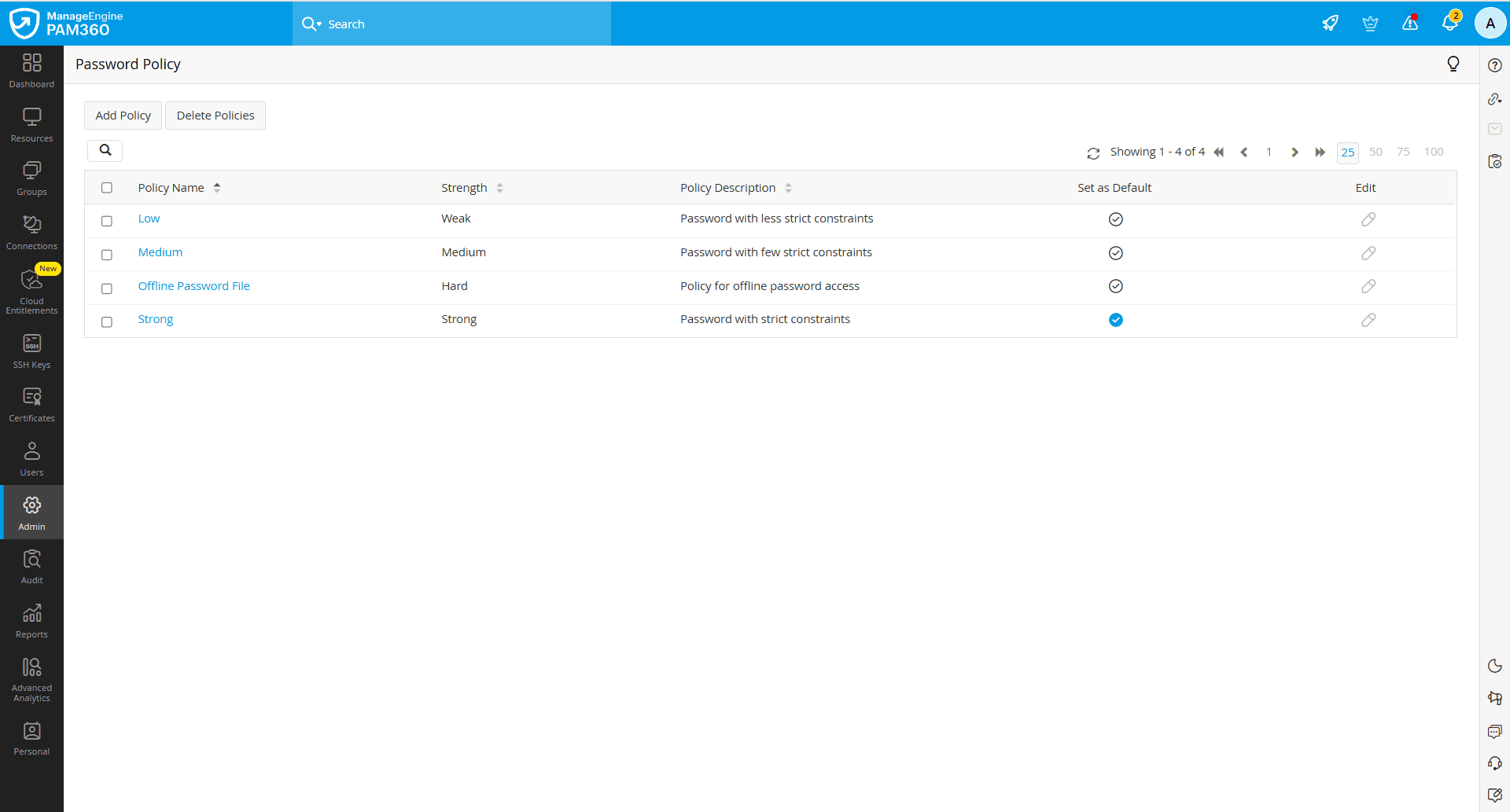Click the license crown icon in header
1510x812 pixels.
point(1370,24)
